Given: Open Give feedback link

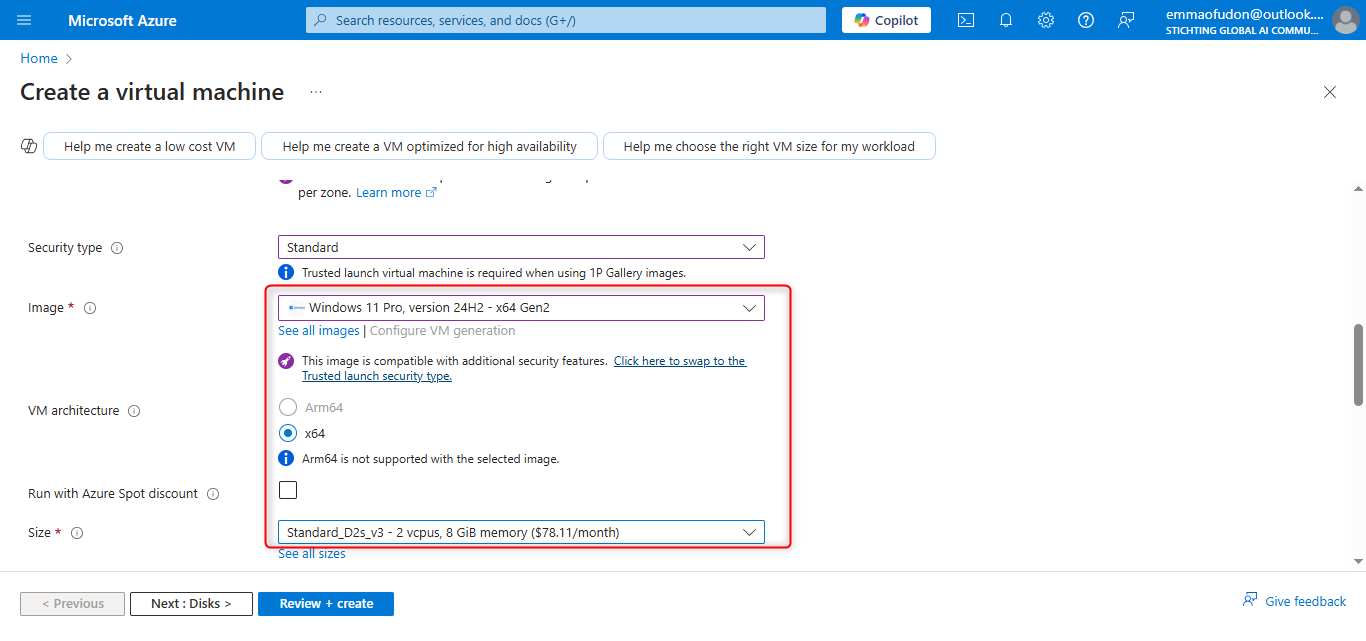Looking at the screenshot, I should tap(1306, 601).
